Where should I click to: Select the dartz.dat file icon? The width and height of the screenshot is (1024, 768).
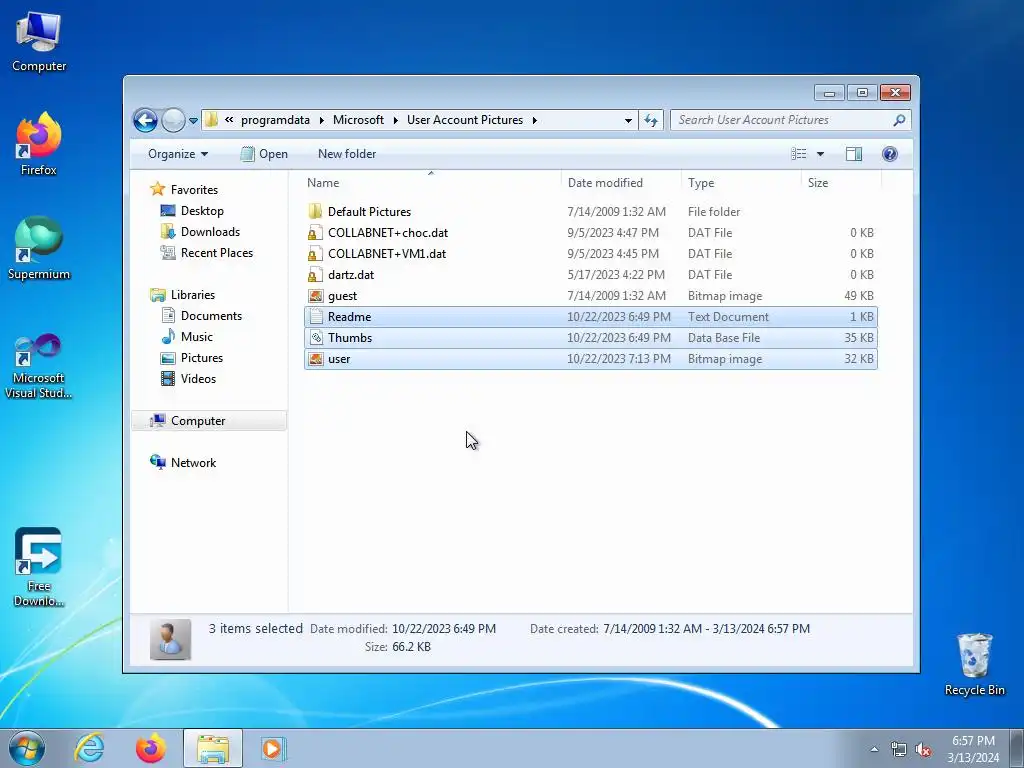(x=315, y=275)
